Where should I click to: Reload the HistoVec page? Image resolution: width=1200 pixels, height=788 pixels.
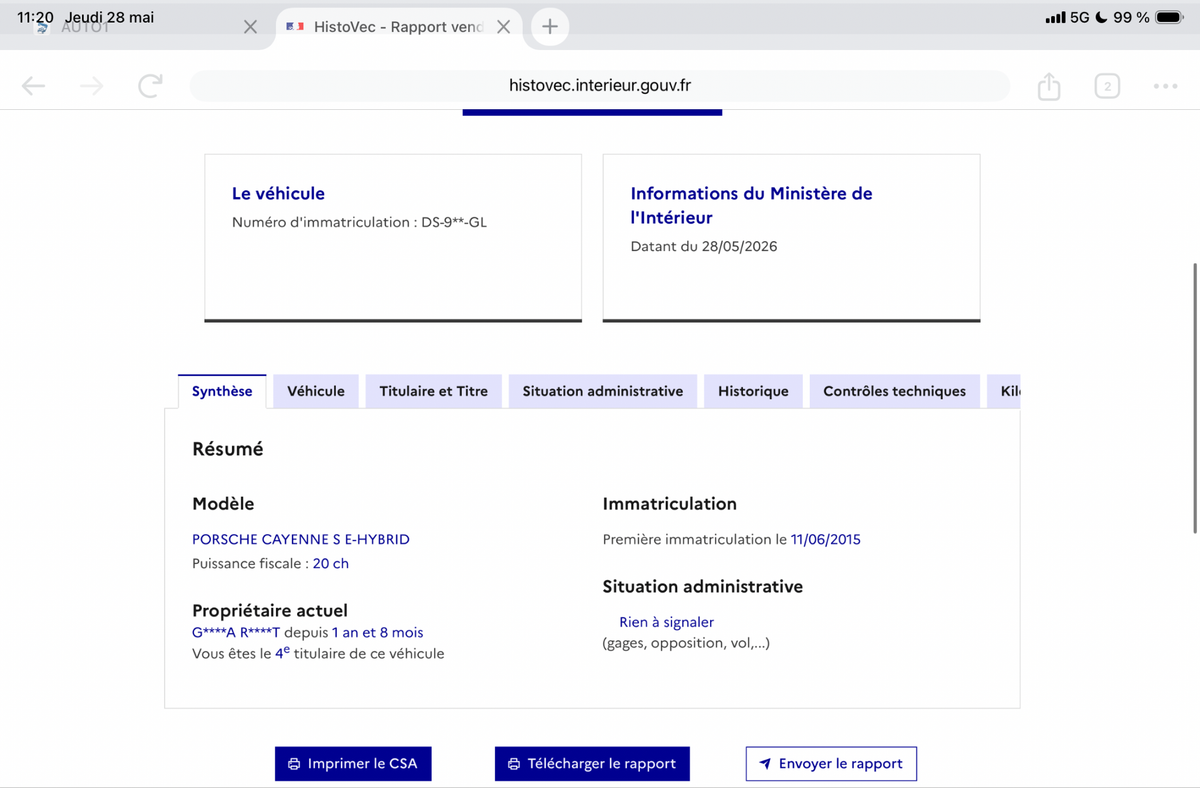click(150, 87)
